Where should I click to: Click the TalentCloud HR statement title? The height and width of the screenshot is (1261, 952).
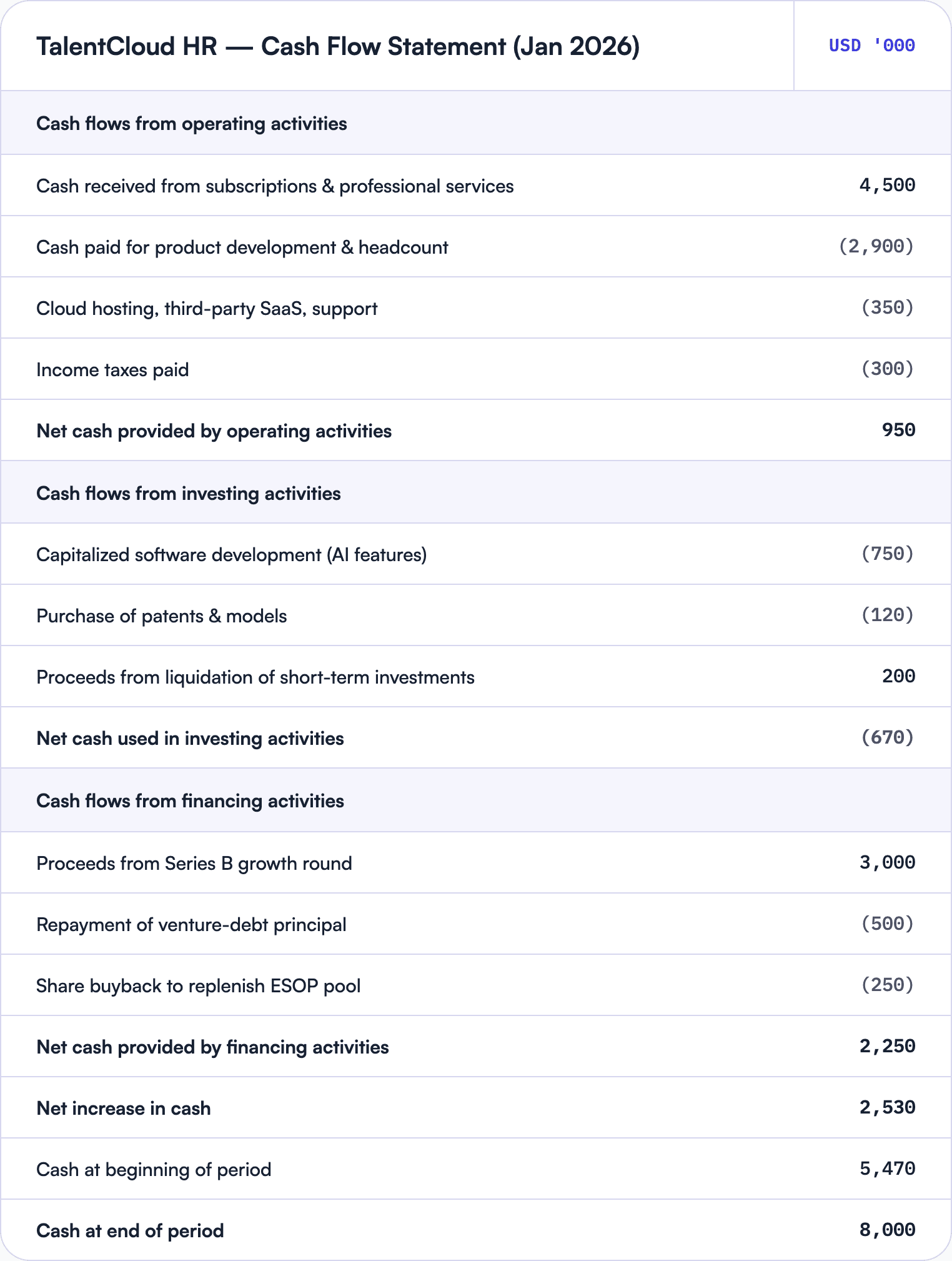338,46
